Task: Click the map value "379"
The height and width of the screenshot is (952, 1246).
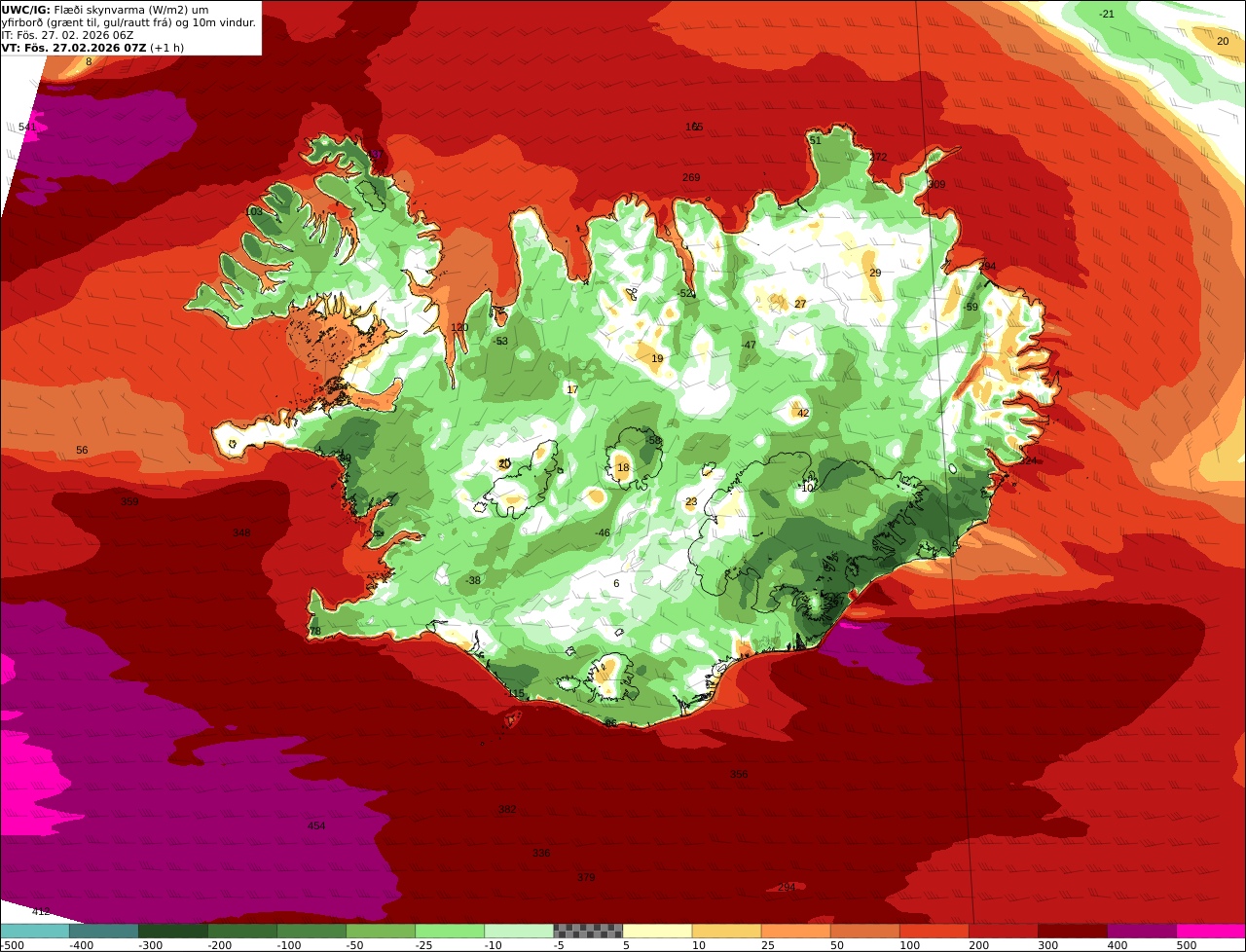Action: [x=586, y=877]
